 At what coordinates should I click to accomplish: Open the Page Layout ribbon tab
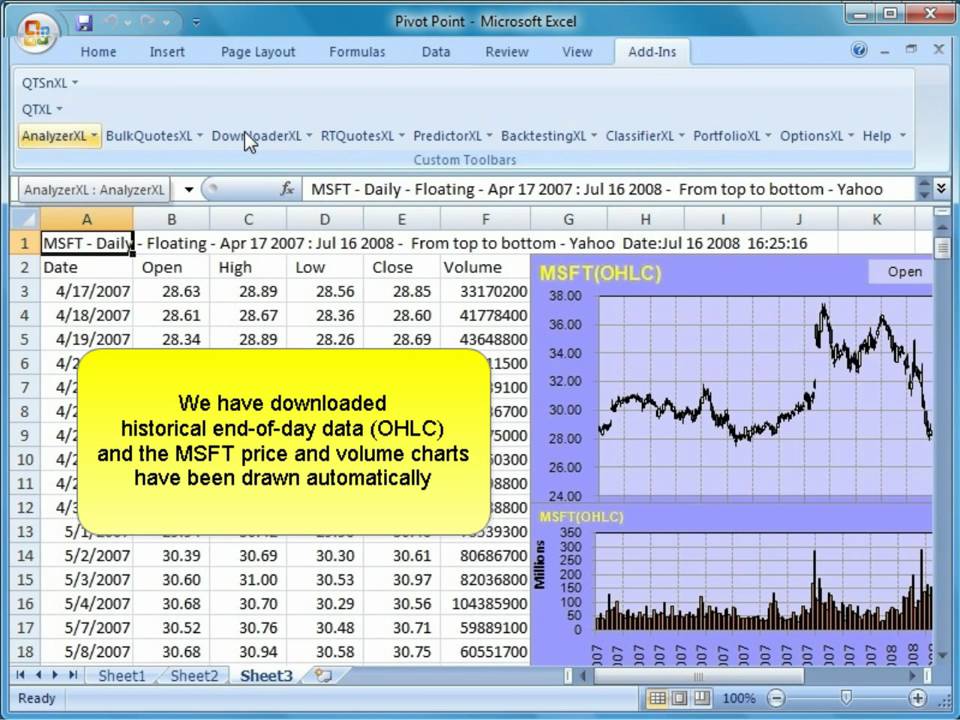258,52
